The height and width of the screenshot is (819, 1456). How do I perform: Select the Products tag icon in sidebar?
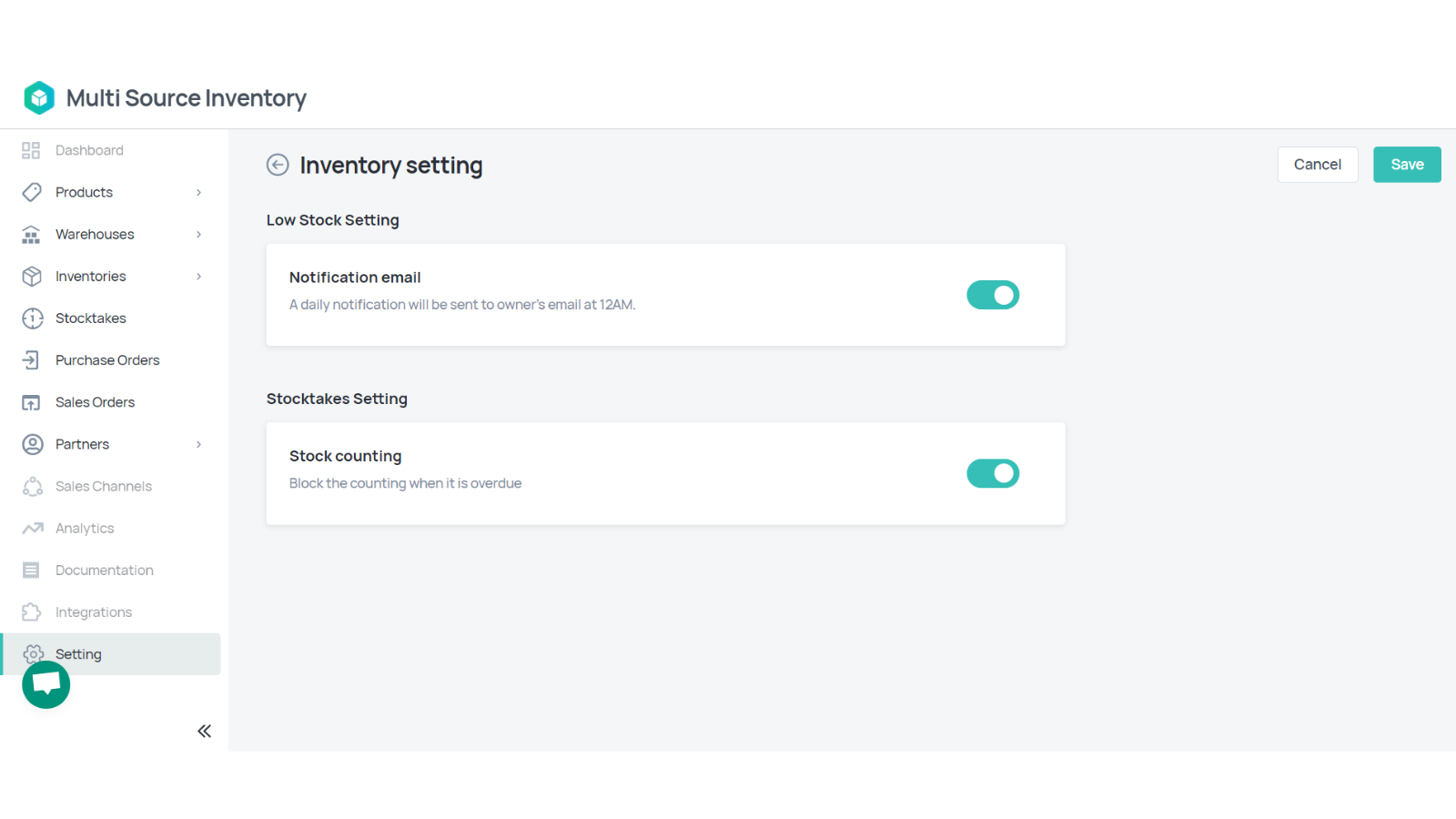[30, 192]
